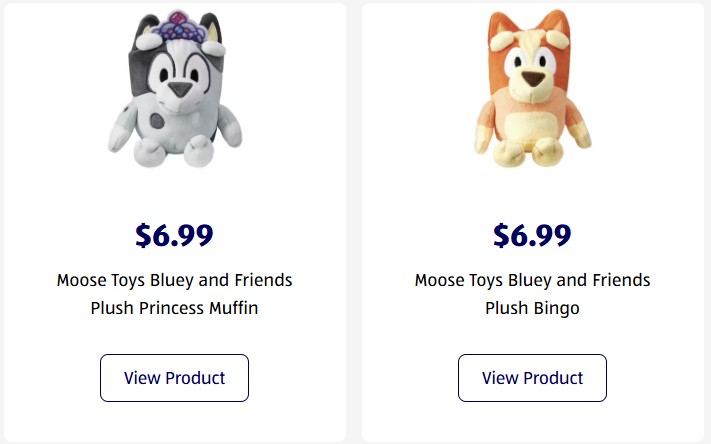The width and height of the screenshot is (711, 444).
Task: Open the Princess Muffin plush image
Action: pos(174,90)
